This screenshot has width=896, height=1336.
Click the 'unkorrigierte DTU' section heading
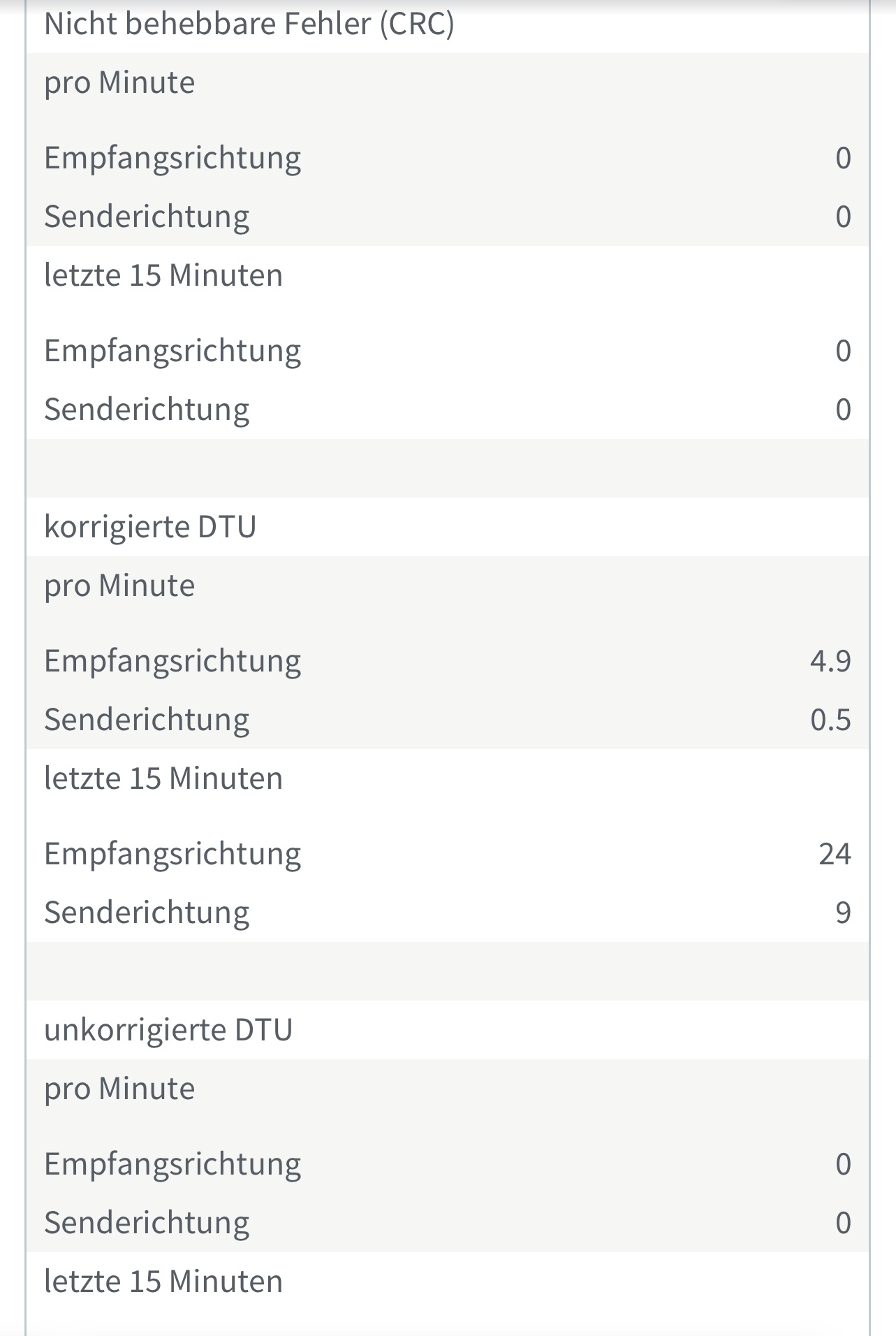[x=168, y=1030]
